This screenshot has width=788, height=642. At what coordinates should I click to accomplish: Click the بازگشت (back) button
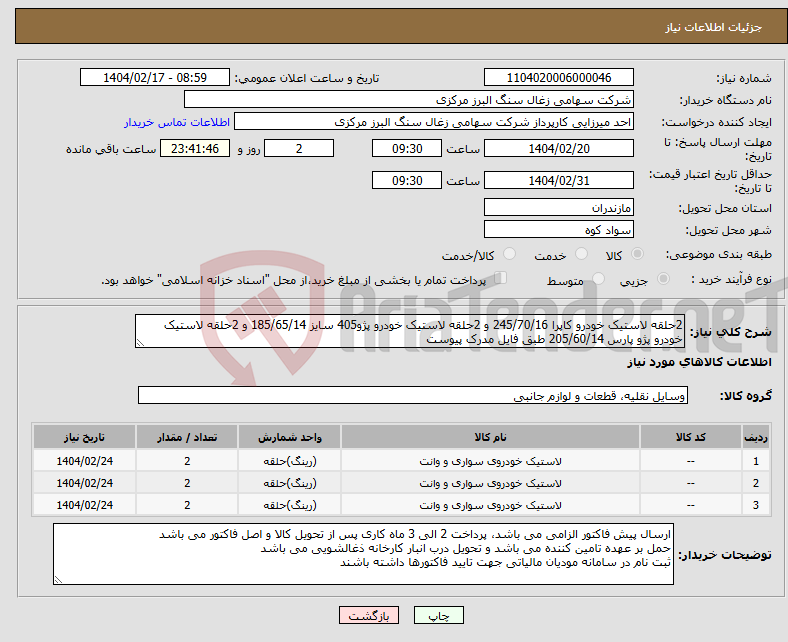coord(368,615)
